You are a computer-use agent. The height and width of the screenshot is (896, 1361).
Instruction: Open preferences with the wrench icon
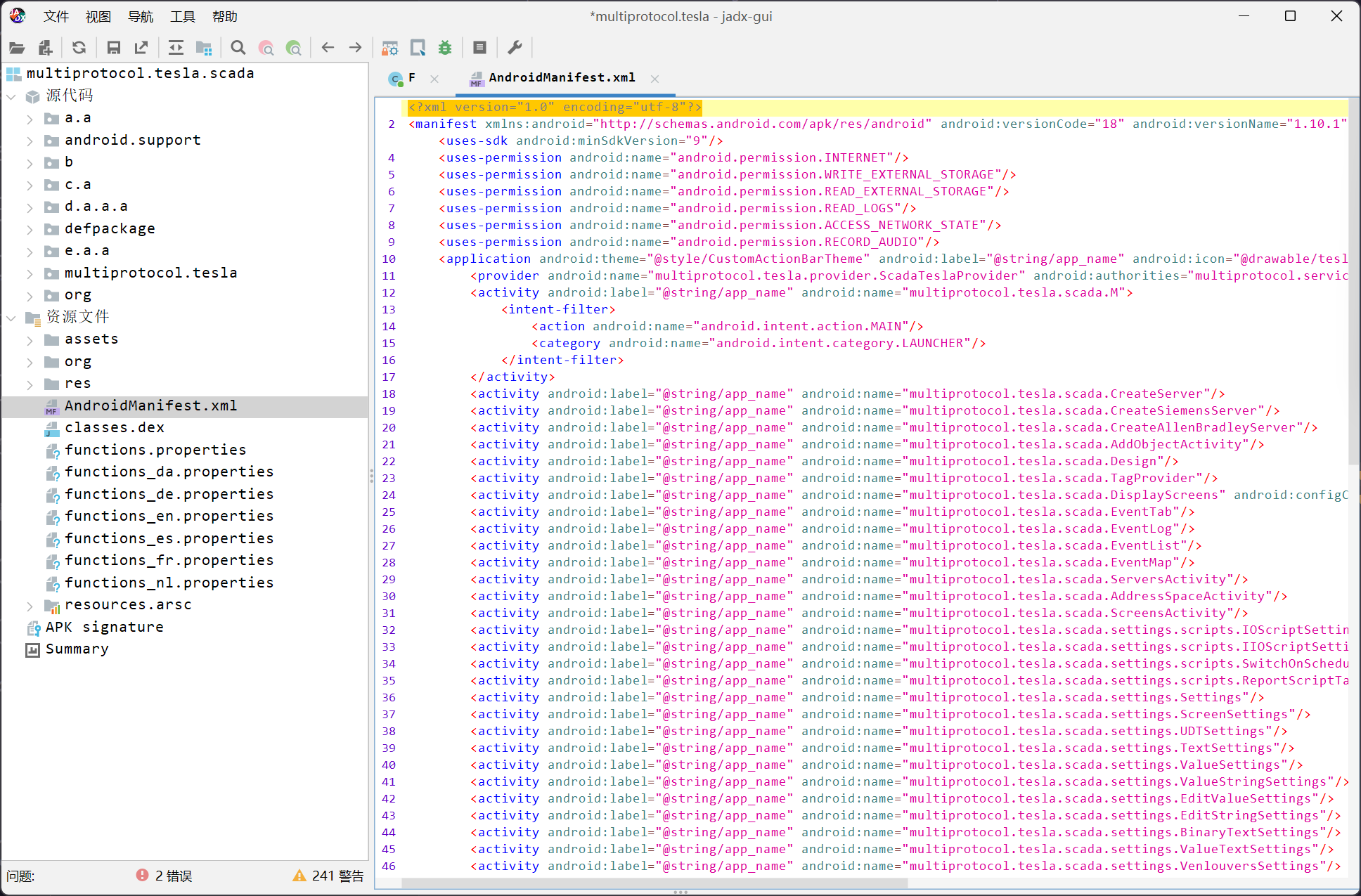[515, 48]
